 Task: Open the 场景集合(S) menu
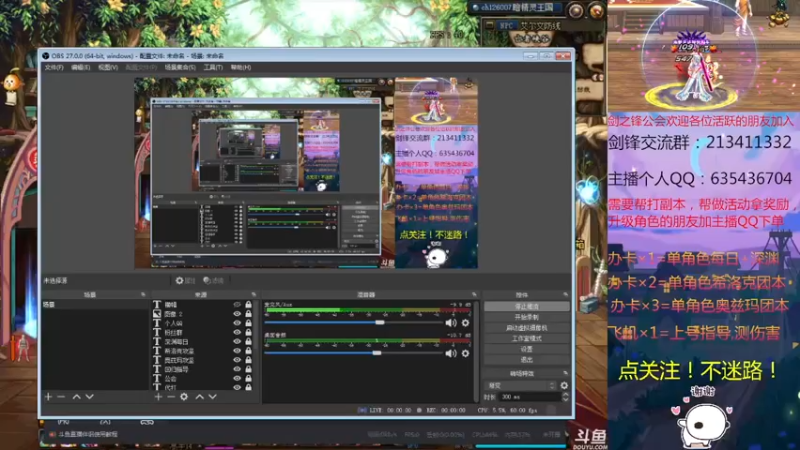(x=180, y=67)
